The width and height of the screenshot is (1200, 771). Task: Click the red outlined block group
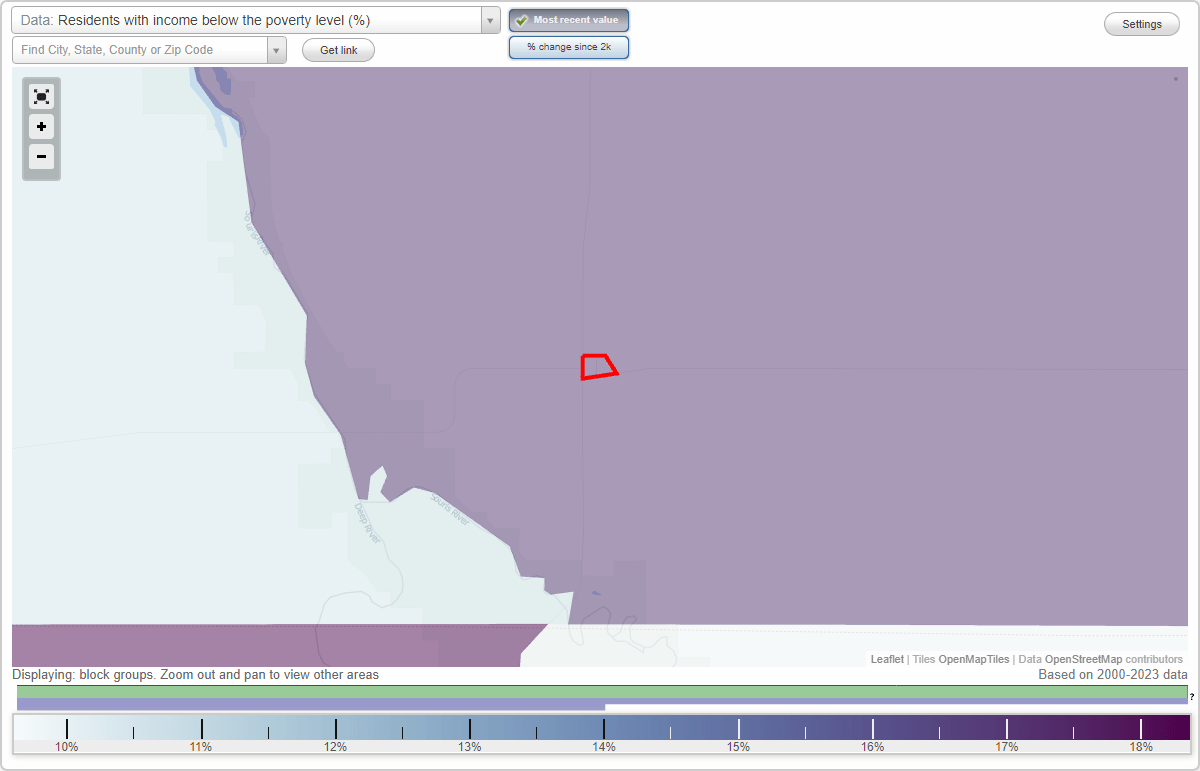(599, 367)
